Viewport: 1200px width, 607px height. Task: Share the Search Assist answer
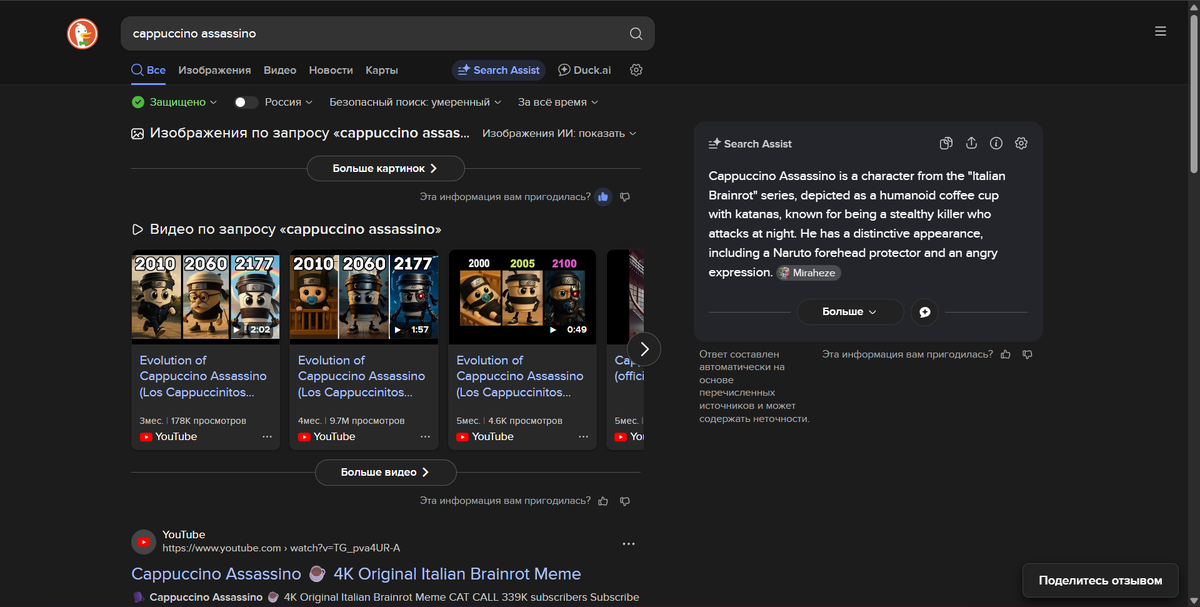point(971,143)
